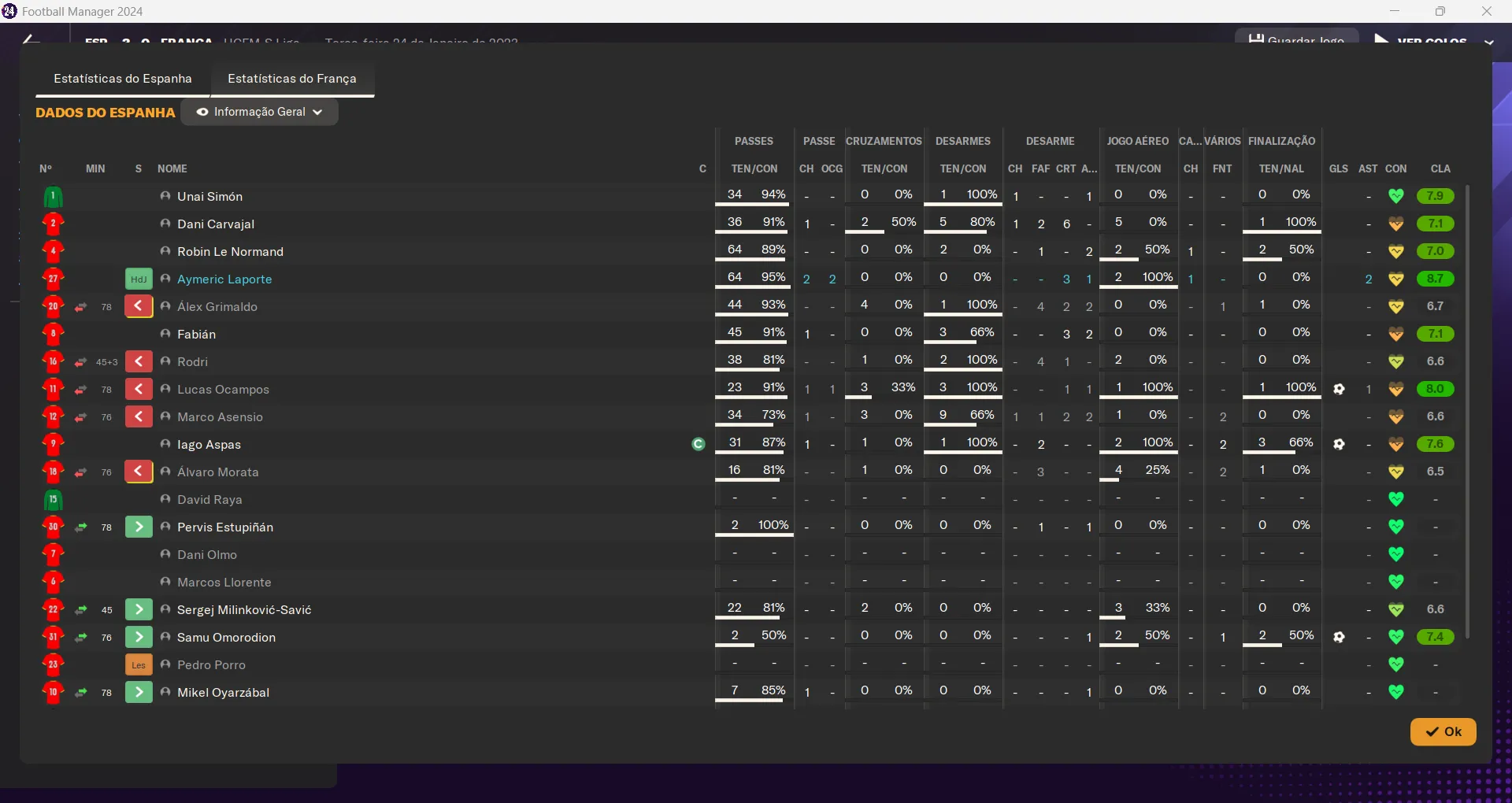Click Robin Le Normand's 89% pass completion
1512x803 pixels.
(773, 250)
